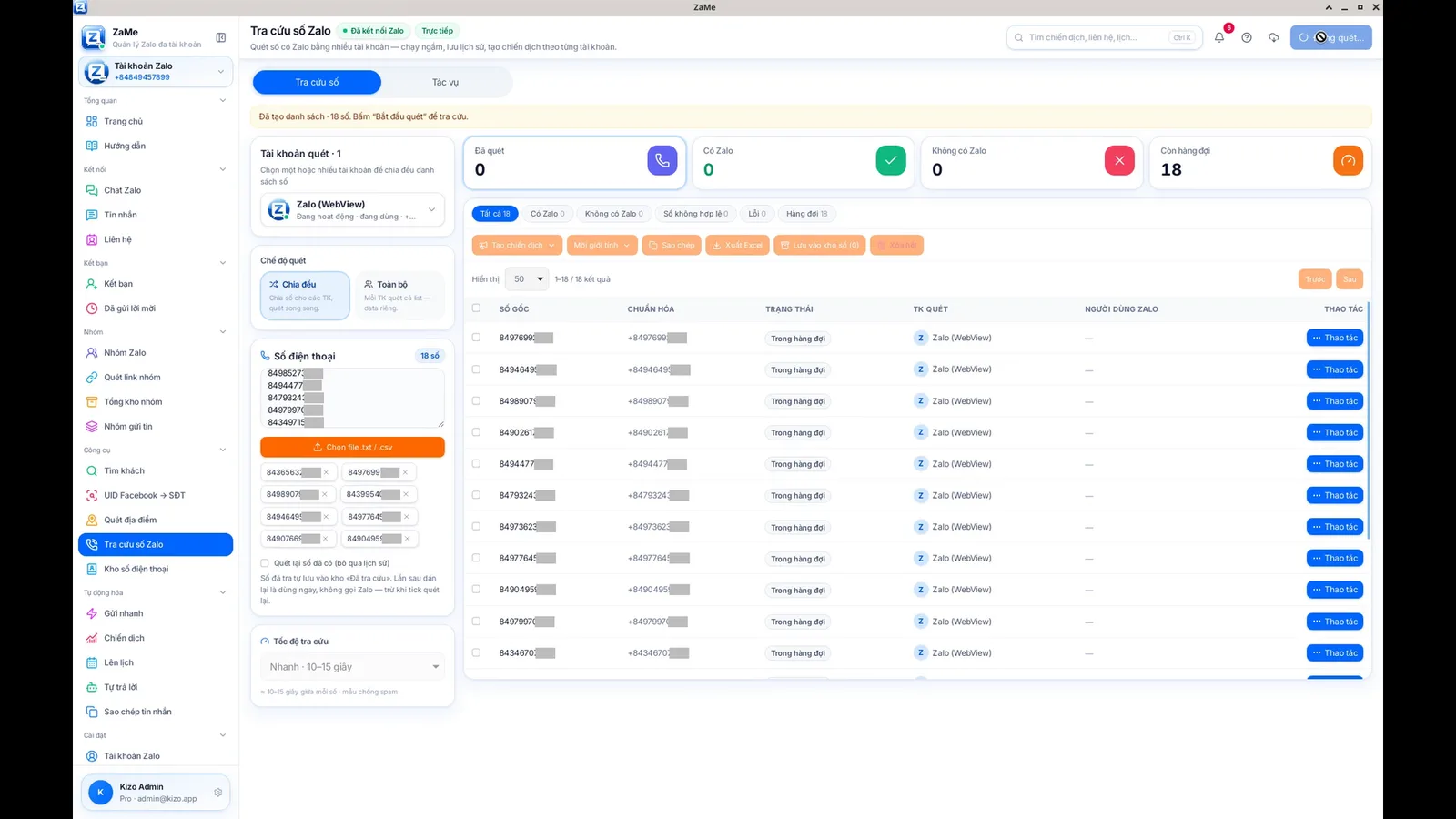Click the help question mark icon
The height and width of the screenshot is (819, 1456).
[1247, 37]
